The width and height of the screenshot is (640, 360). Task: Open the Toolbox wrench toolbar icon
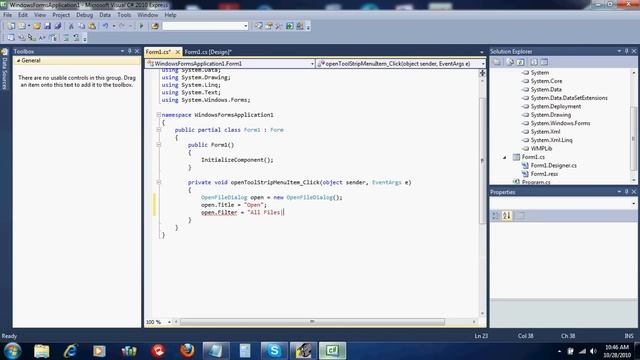(279, 26)
